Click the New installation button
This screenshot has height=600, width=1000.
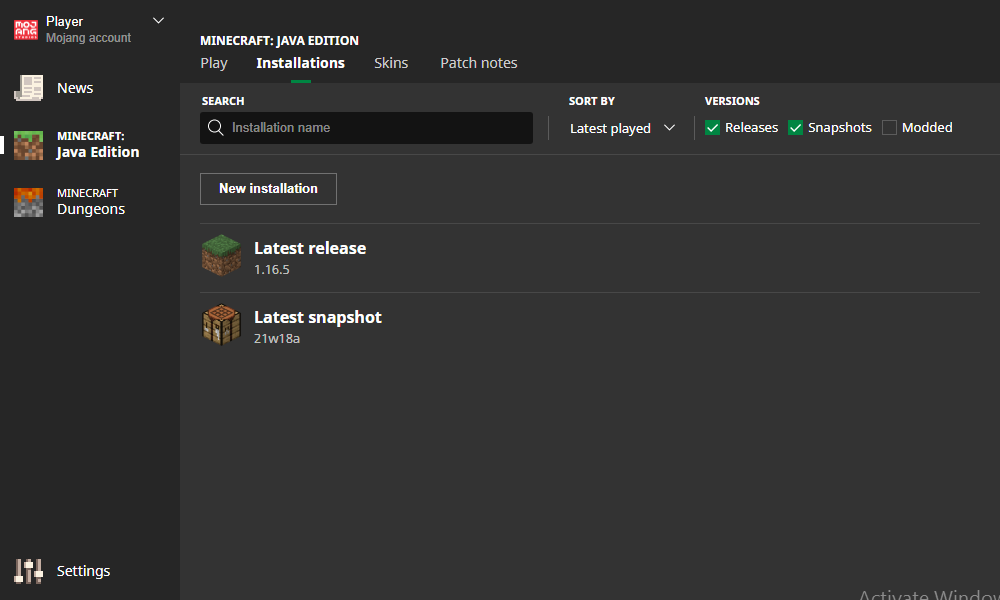click(x=268, y=189)
